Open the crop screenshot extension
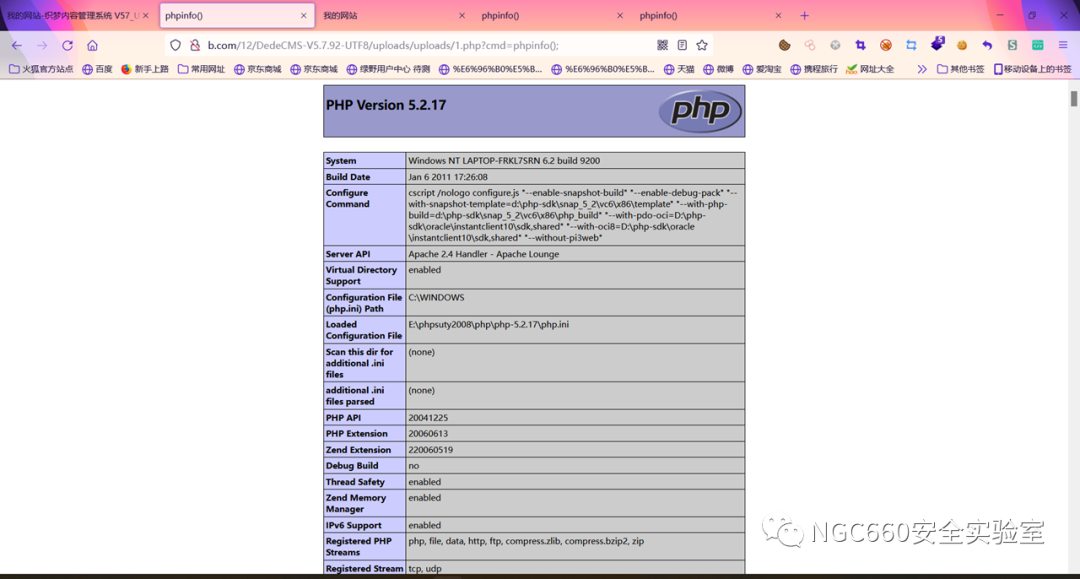The image size is (1080, 579). [x=860, y=45]
